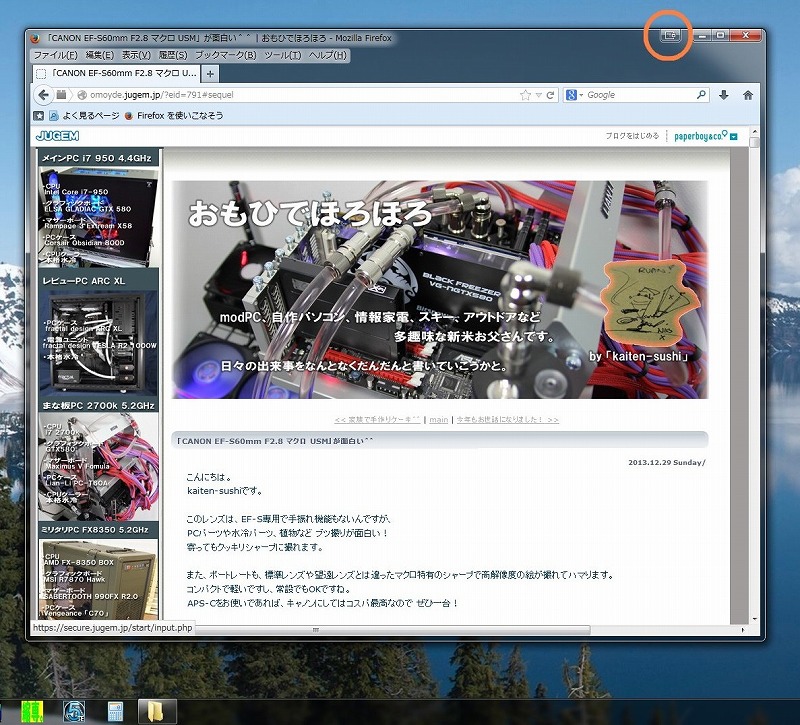Screen dimensions: 800x725
Task: Click the small icon right of the back arrow
Action: click(61, 94)
